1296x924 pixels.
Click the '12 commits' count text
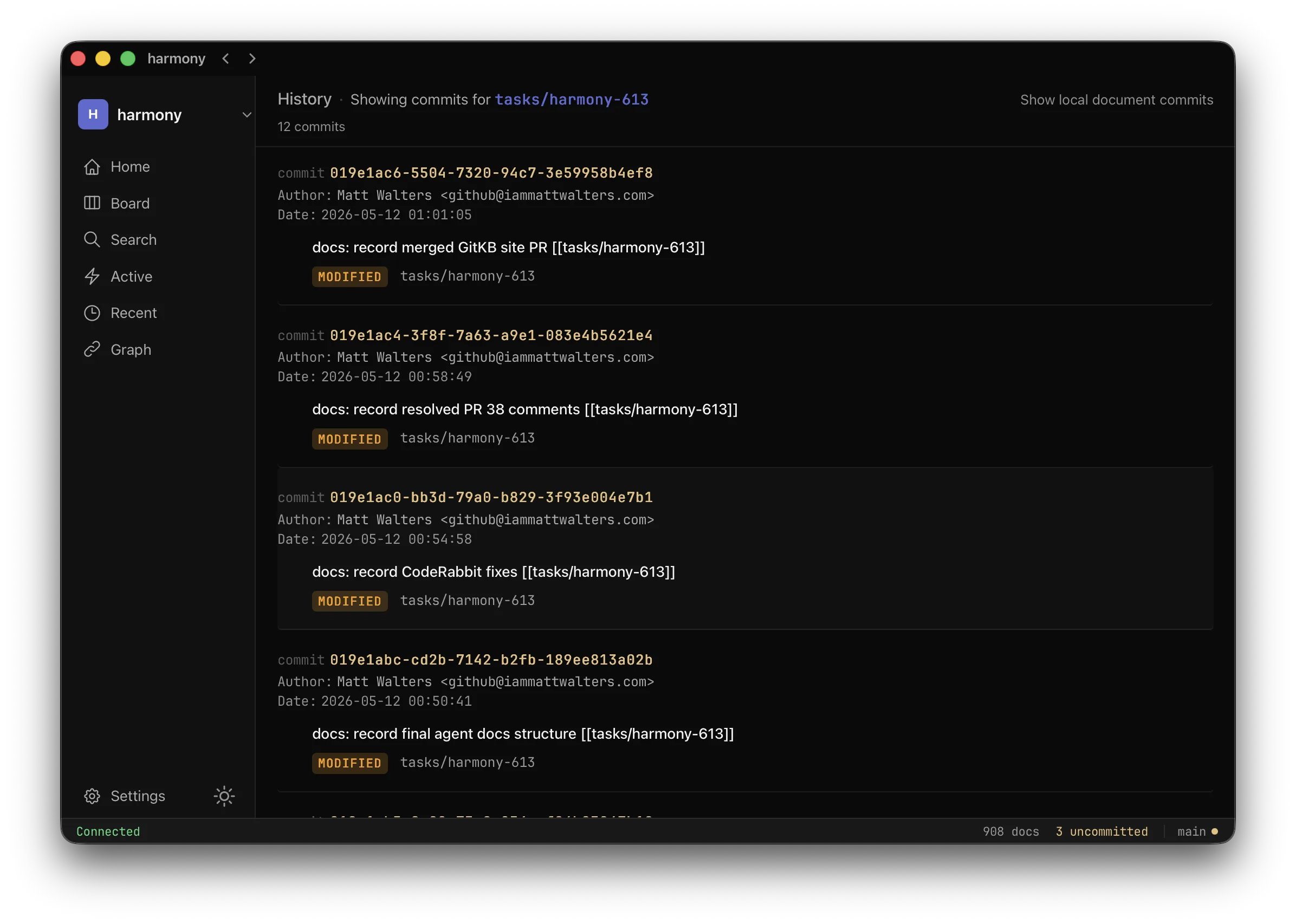point(311,127)
